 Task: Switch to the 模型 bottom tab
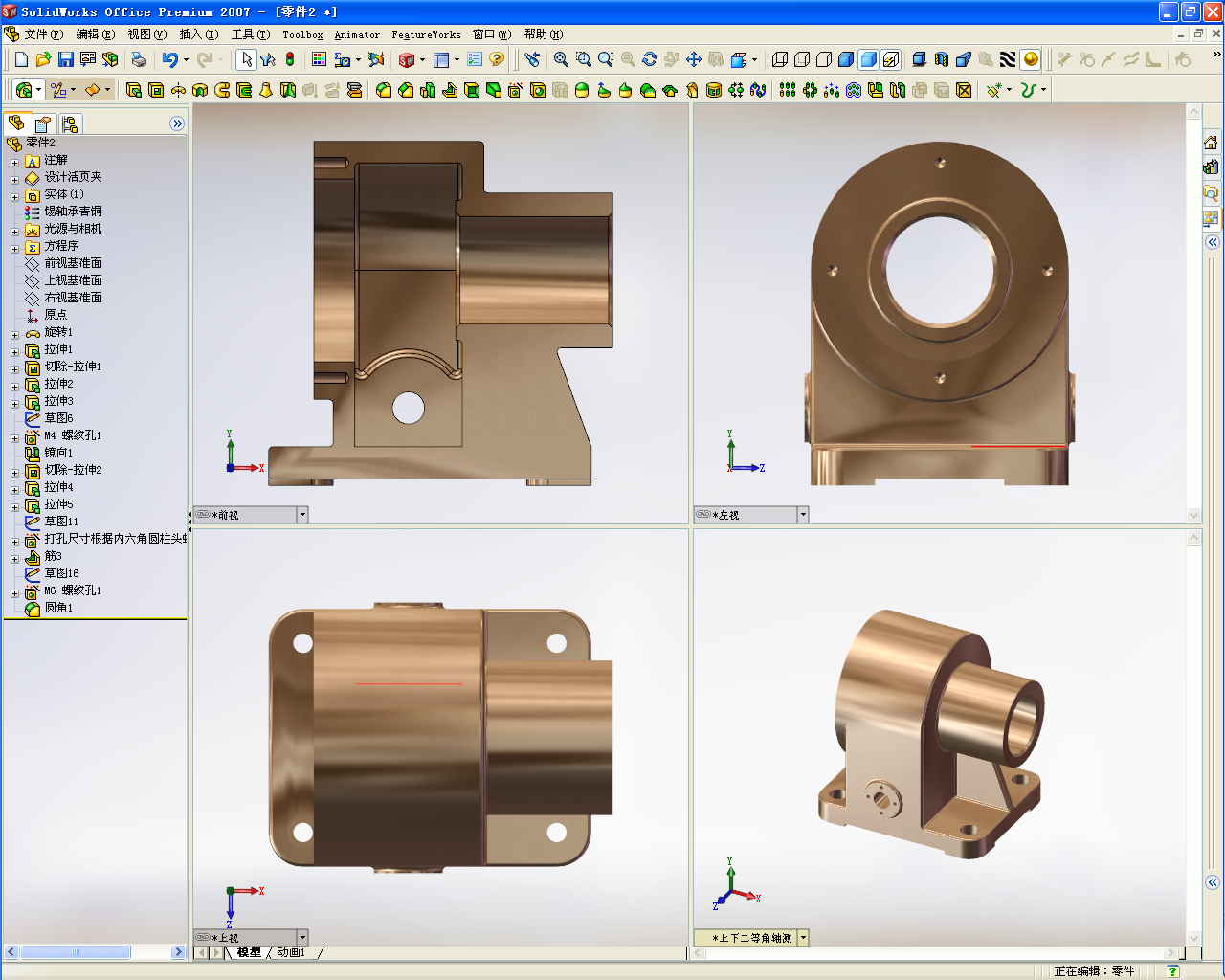[x=249, y=952]
